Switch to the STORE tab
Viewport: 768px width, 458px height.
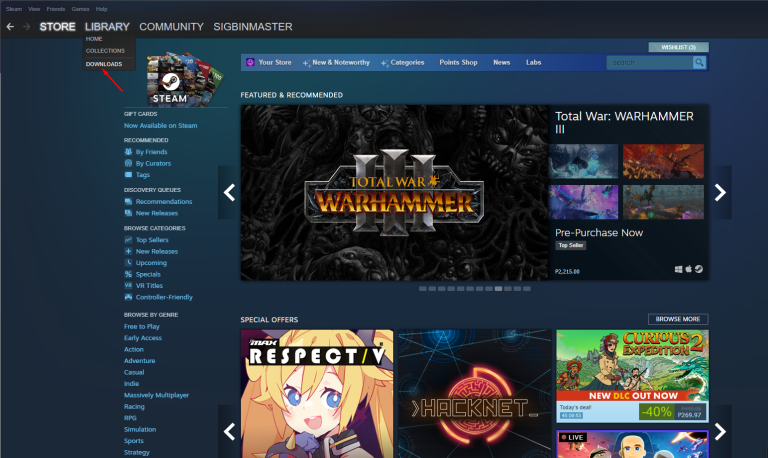pyautogui.click(x=57, y=27)
